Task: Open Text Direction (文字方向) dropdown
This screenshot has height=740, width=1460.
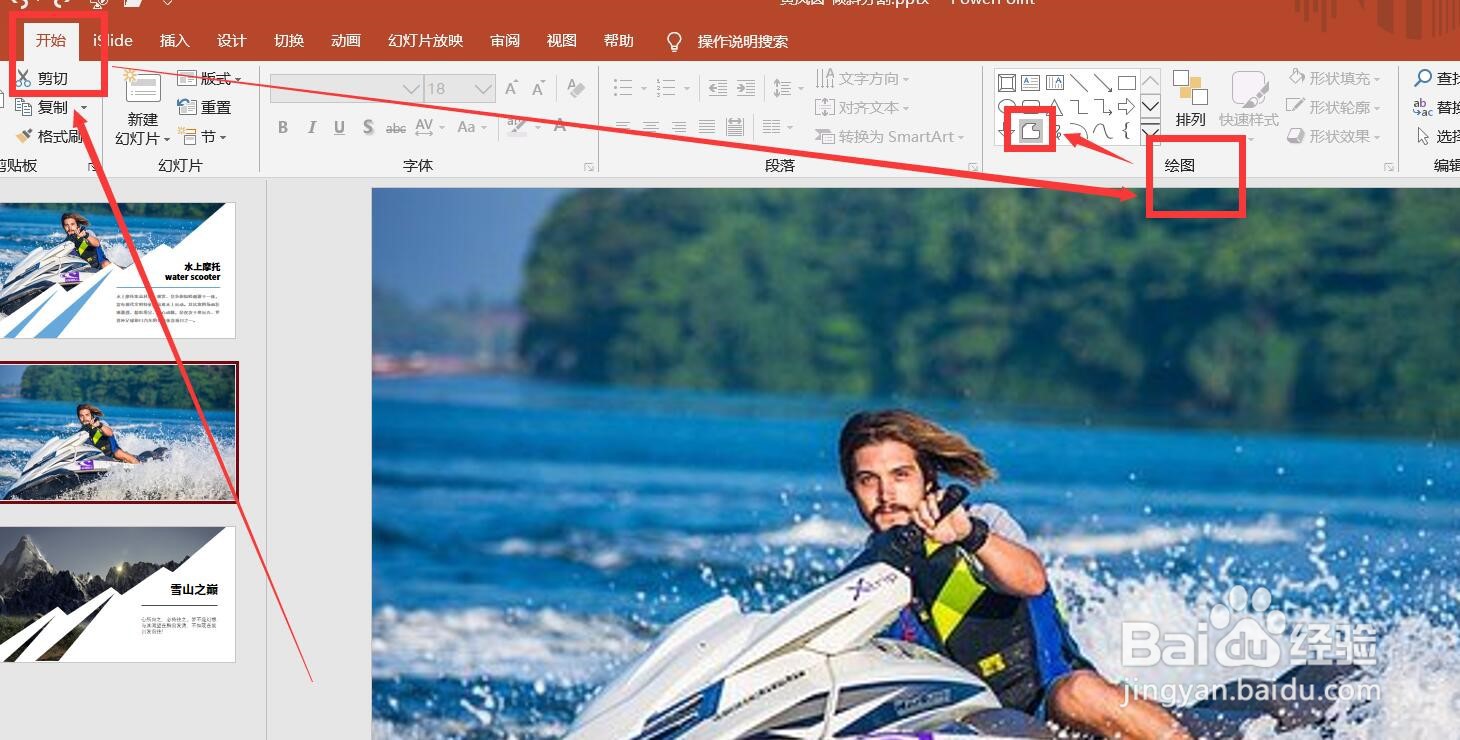Action: click(x=862, y=78)
